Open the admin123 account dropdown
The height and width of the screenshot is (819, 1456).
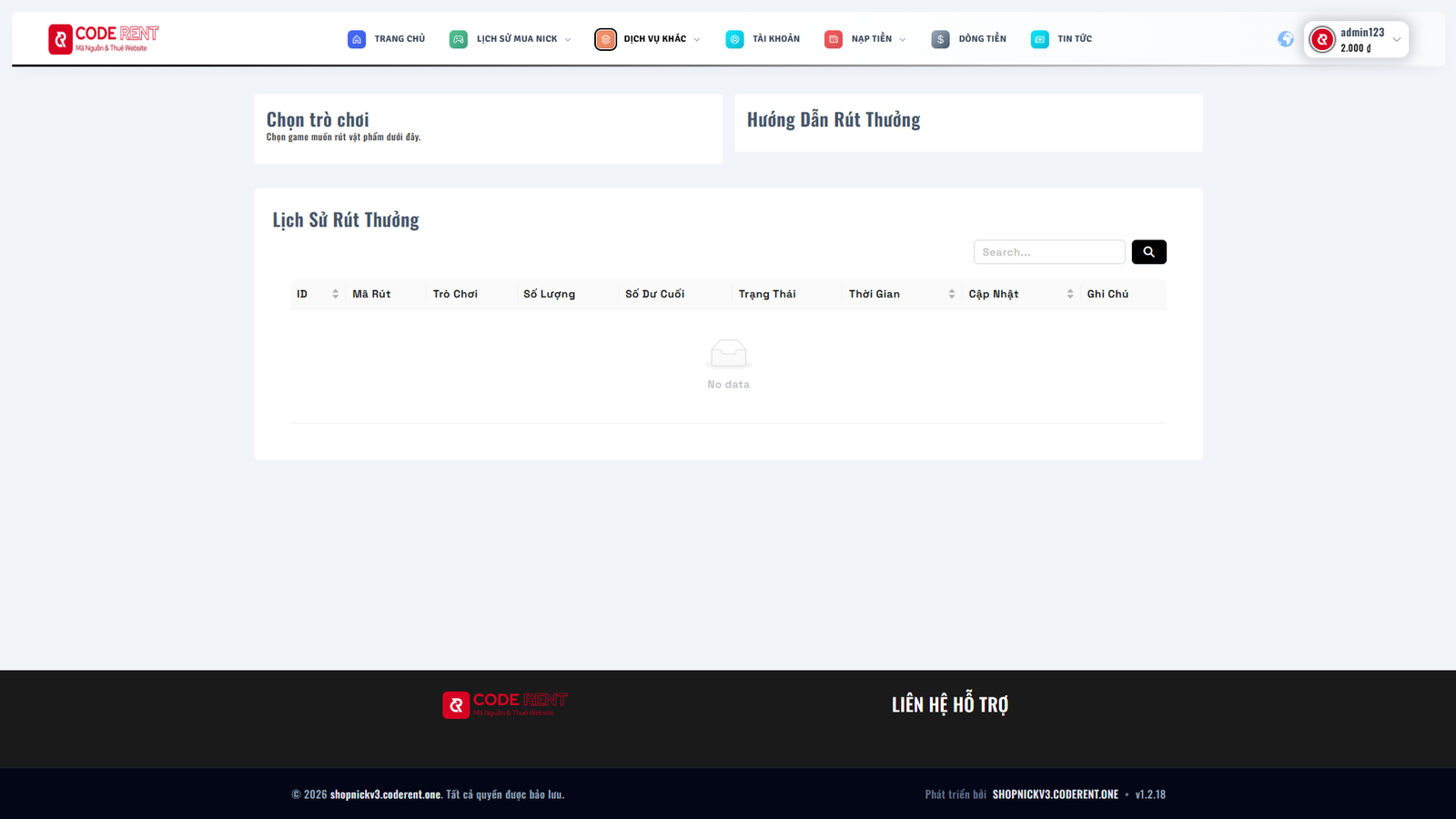coord(1357,38)
